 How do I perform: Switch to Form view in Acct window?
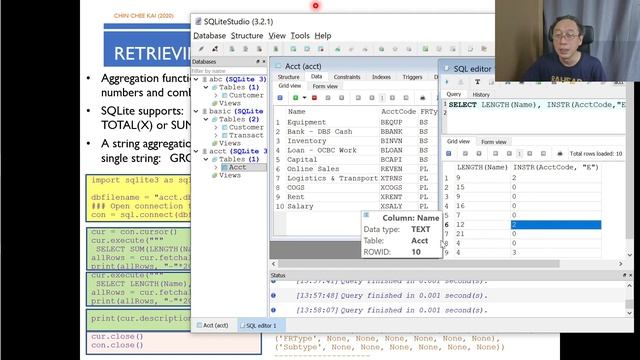point(325,87)
